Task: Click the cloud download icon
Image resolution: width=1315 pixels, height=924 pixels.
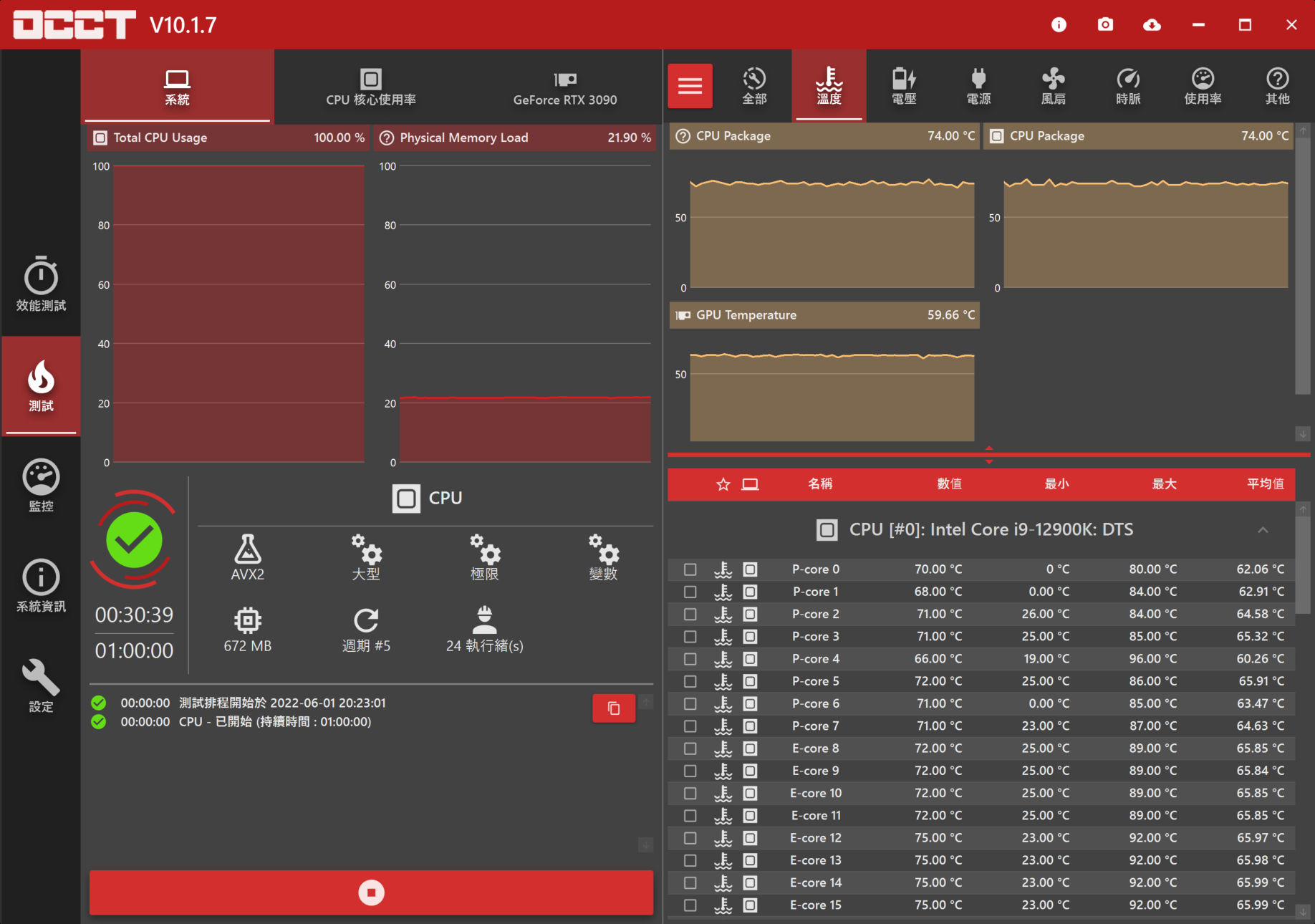Action: point(1152,25)
